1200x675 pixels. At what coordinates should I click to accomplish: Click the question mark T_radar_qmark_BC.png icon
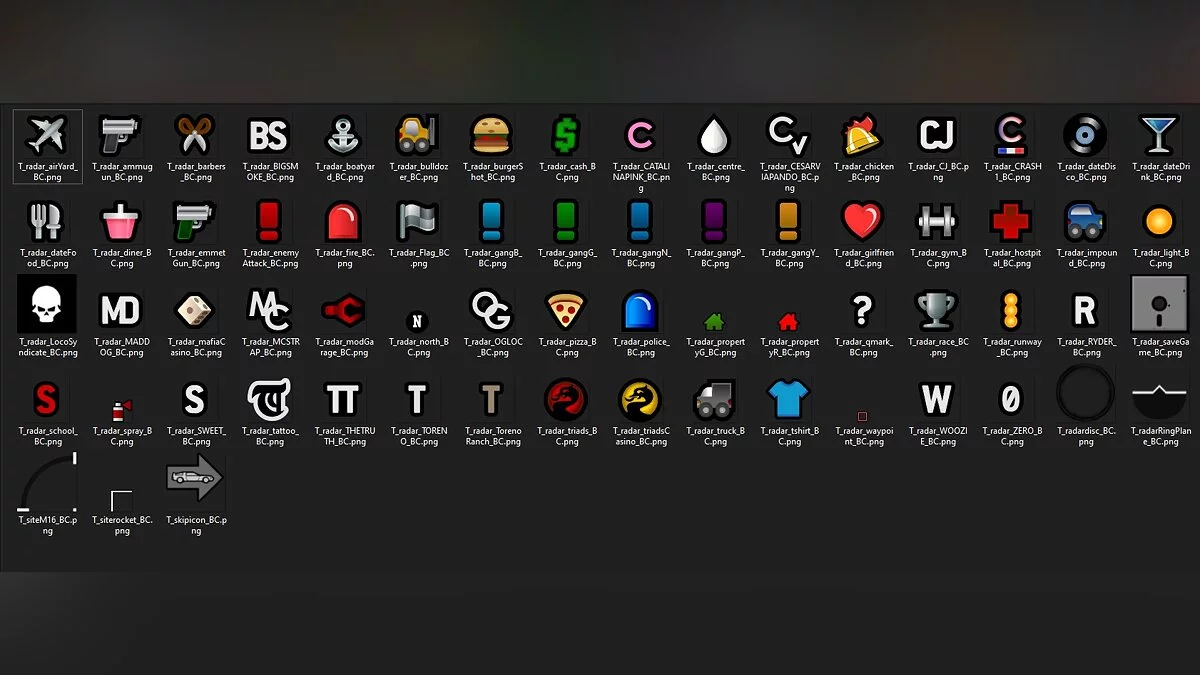[863, 310]
